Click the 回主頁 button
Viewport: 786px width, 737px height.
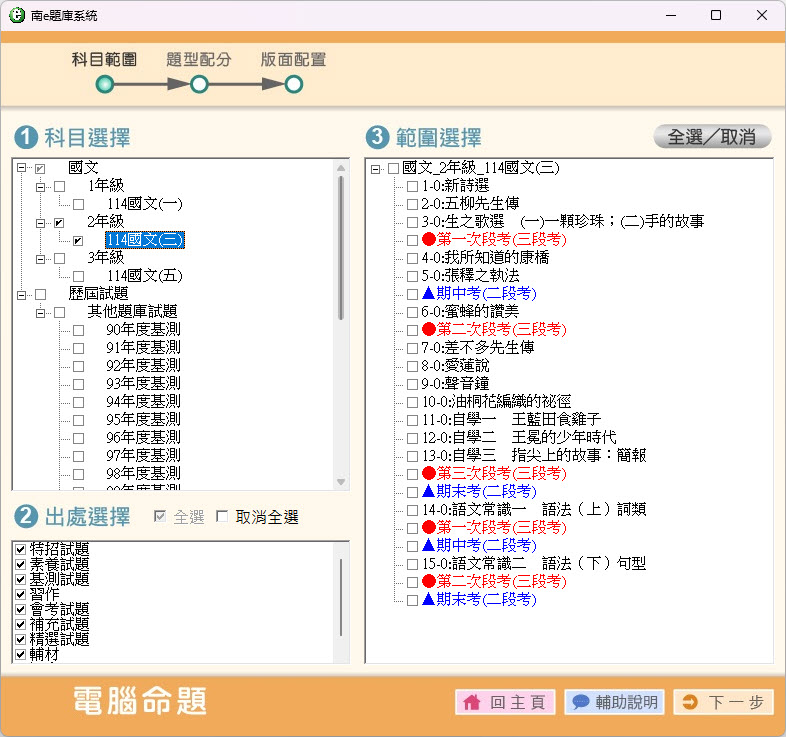505,702
